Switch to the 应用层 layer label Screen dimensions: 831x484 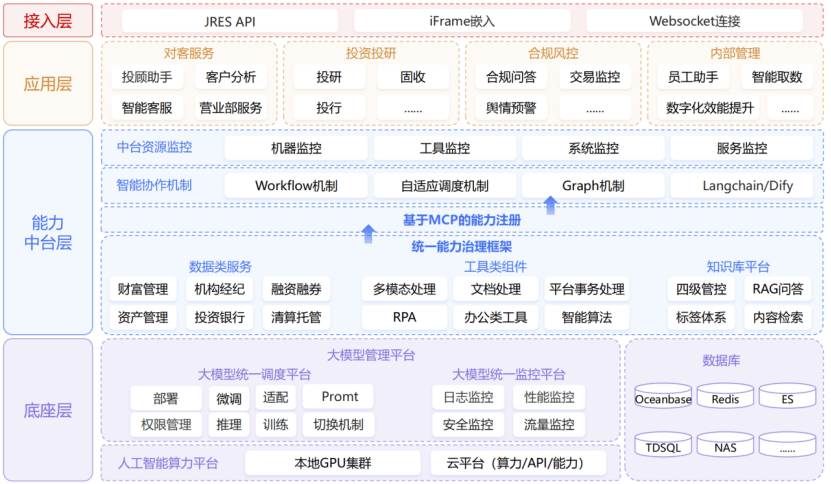pos(47,83)
